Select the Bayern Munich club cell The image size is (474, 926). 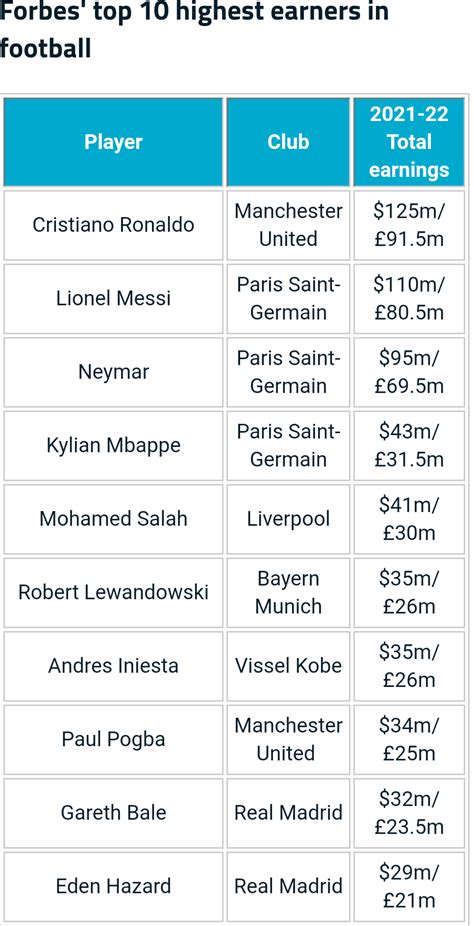(x=288, y=592)
